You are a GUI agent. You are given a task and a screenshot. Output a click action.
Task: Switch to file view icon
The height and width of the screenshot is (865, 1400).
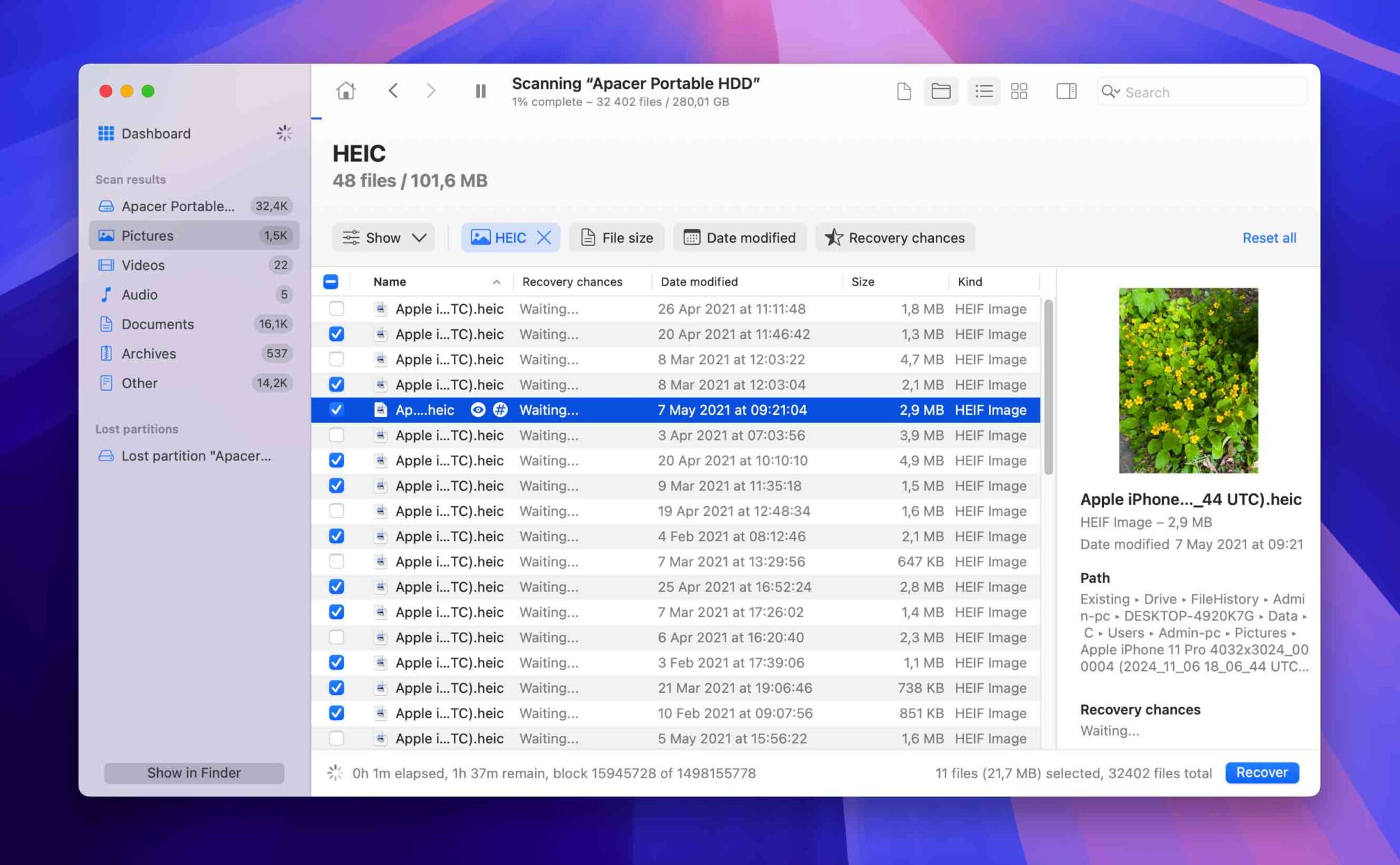point(904,92)
